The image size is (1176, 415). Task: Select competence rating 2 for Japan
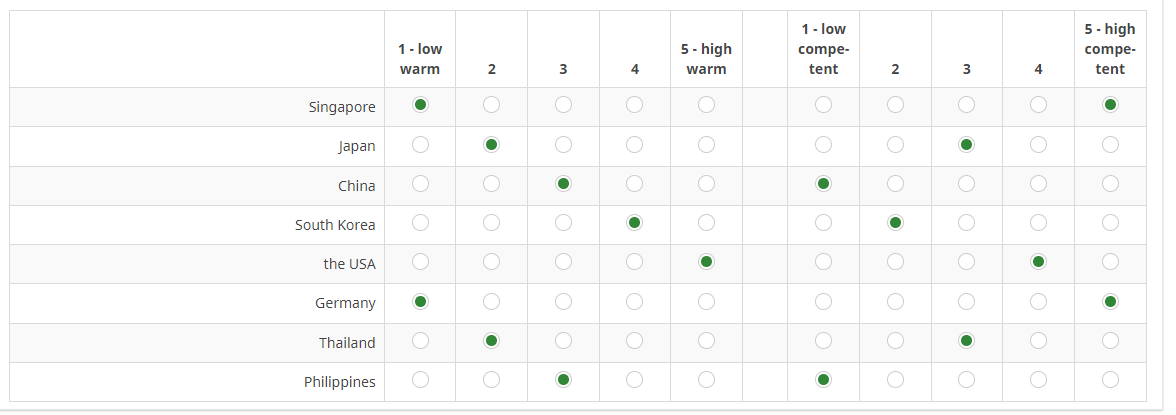[895, 144]
